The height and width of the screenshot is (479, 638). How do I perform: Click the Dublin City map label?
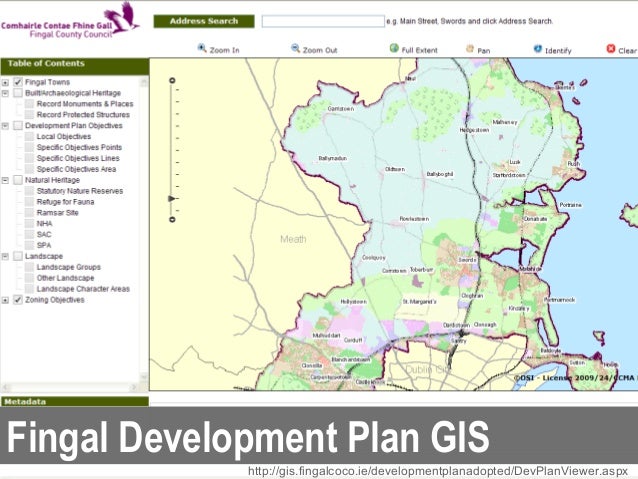pos(429,370)
